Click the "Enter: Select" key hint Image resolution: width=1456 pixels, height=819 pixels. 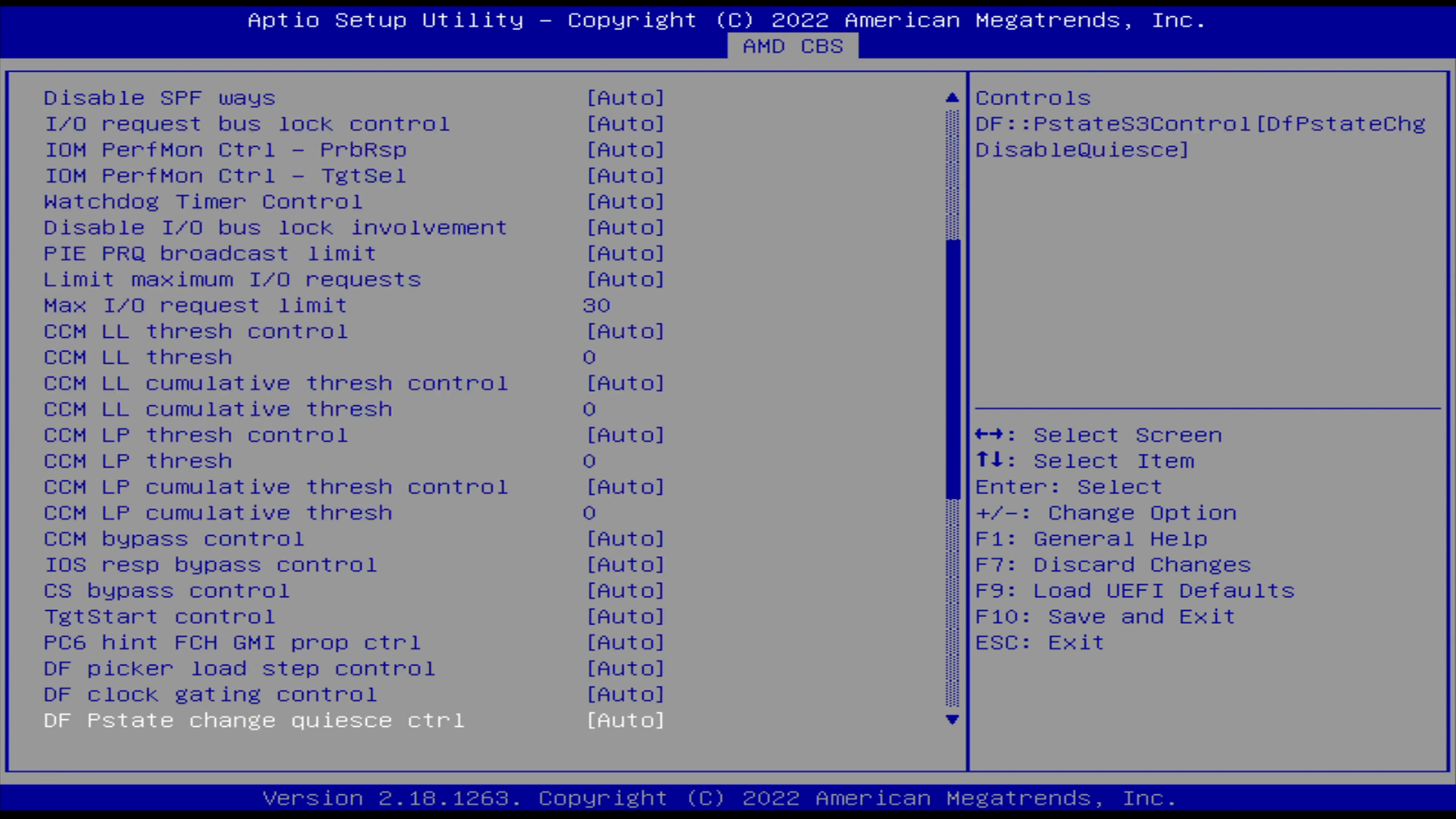tap(1069, 487)
